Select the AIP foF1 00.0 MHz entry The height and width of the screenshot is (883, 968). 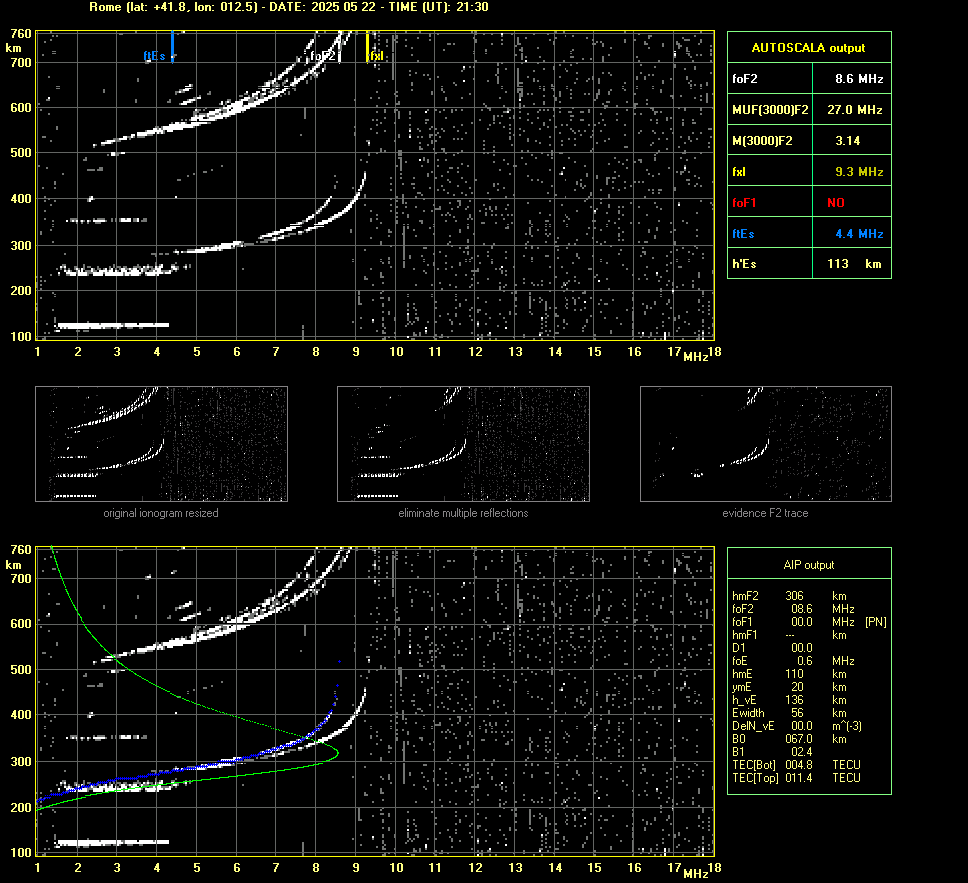(x=793, y=622)
